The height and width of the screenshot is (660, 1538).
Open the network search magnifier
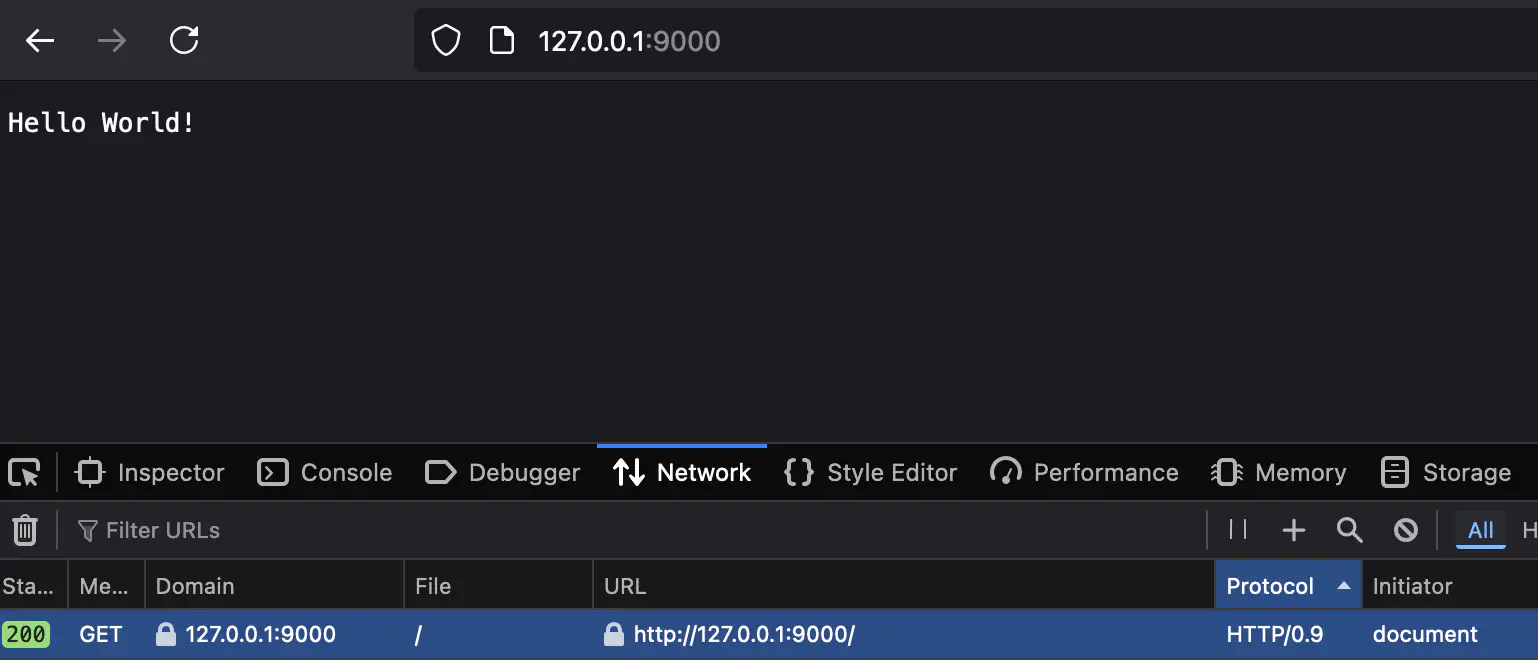tap(1350, 530)
